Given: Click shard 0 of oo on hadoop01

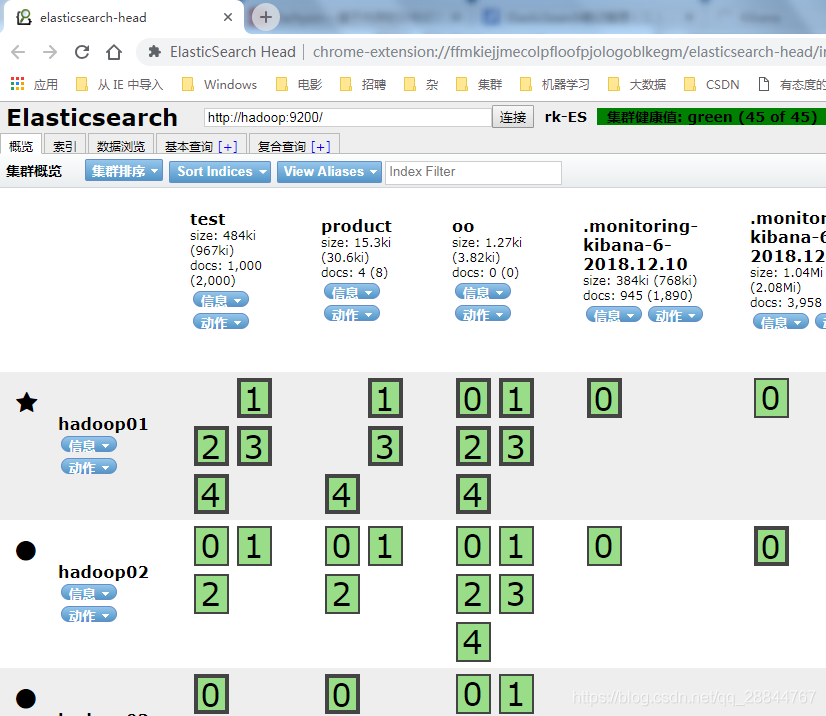Looking at the screenshot, I should 473,398.
